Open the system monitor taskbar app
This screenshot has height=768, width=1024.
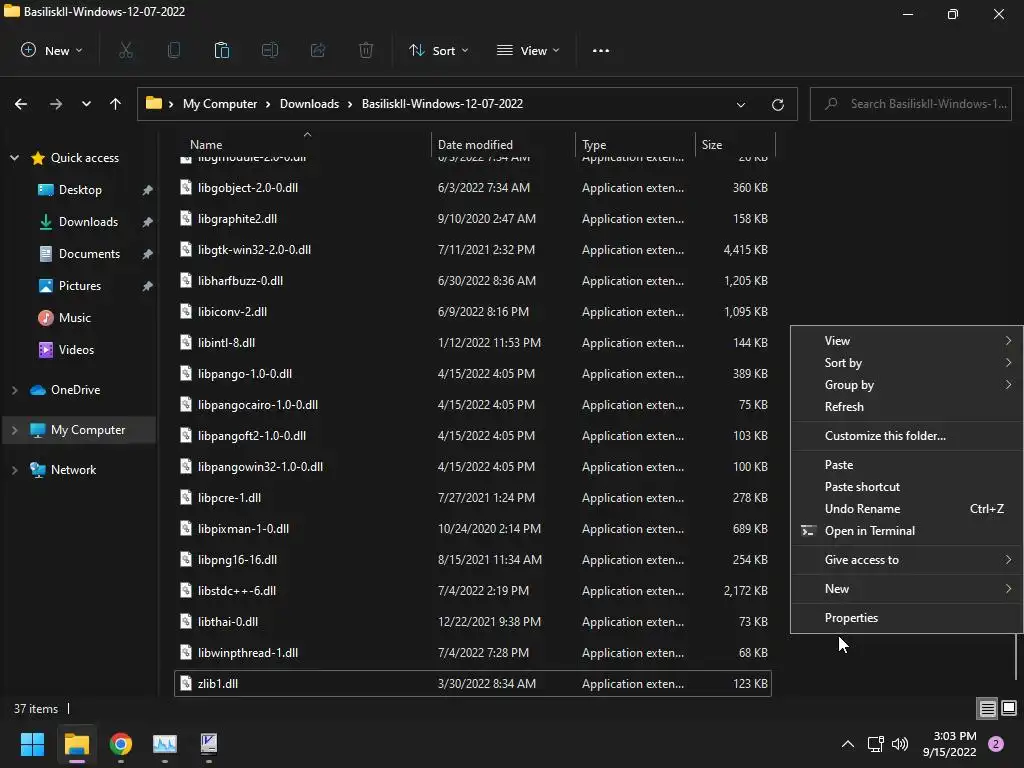coord(165,744)
